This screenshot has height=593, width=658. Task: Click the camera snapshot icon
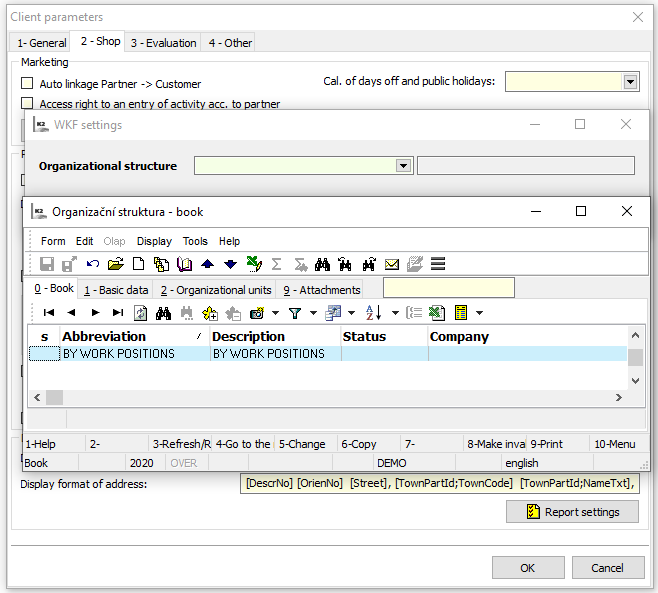point(257,313)
